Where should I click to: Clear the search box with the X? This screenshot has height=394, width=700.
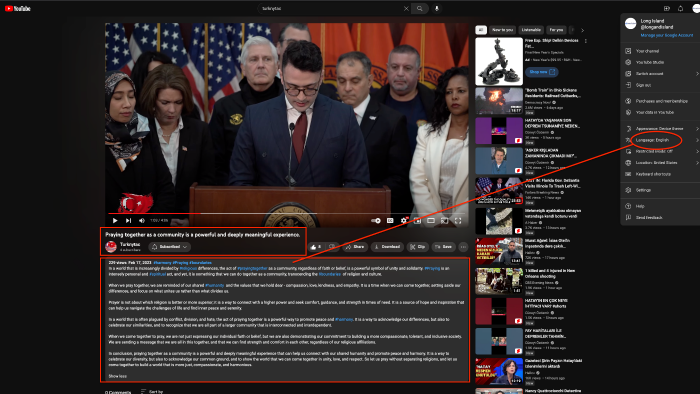[x=406, y=8]
